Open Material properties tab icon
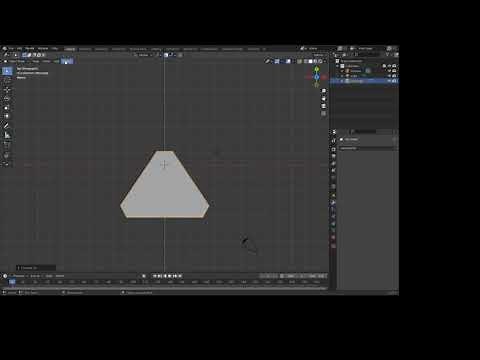Image resolution: width=480 pixels, height=360 pixels. coord(334,238)
